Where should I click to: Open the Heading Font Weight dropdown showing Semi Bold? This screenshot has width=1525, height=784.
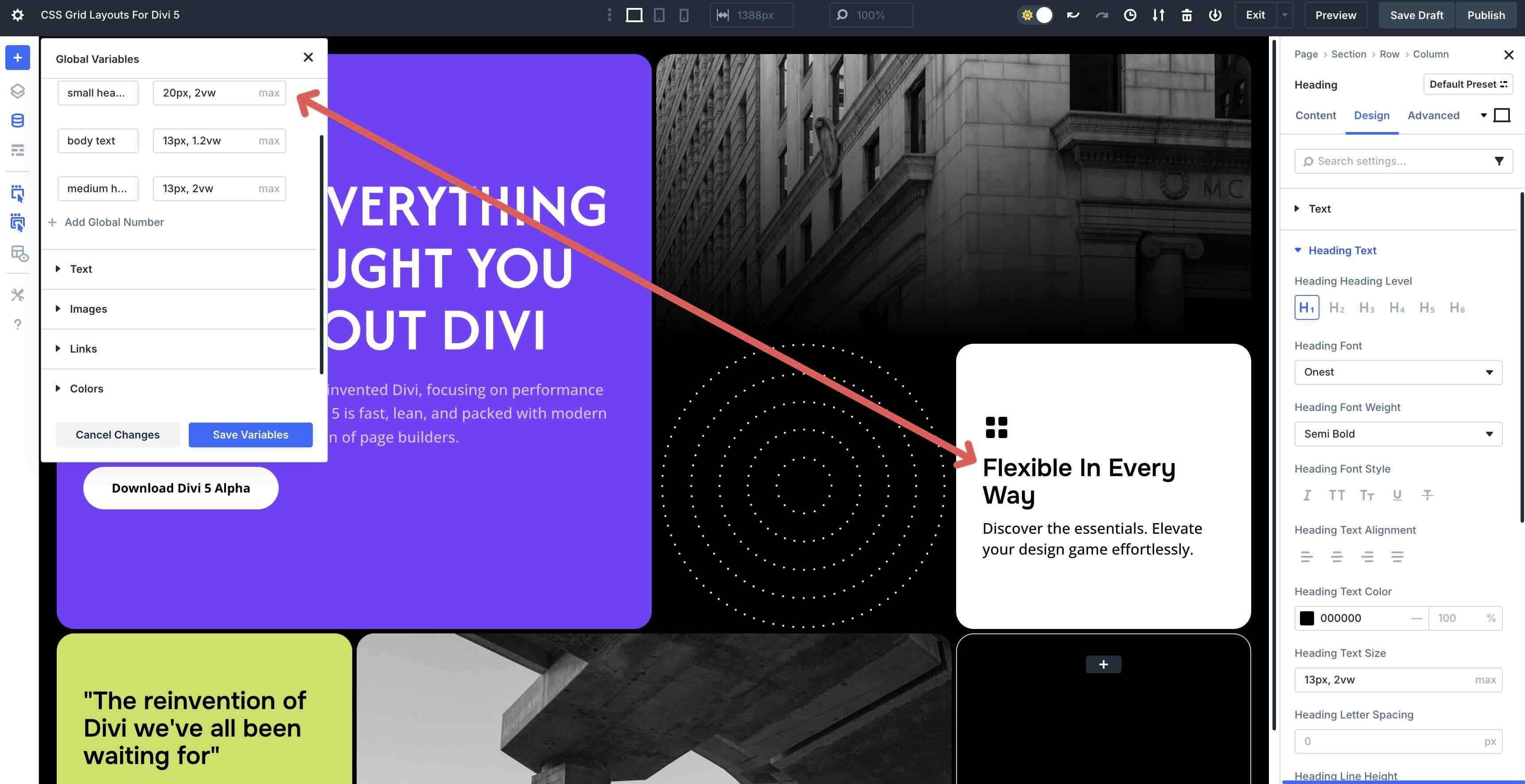point(1398,434)
